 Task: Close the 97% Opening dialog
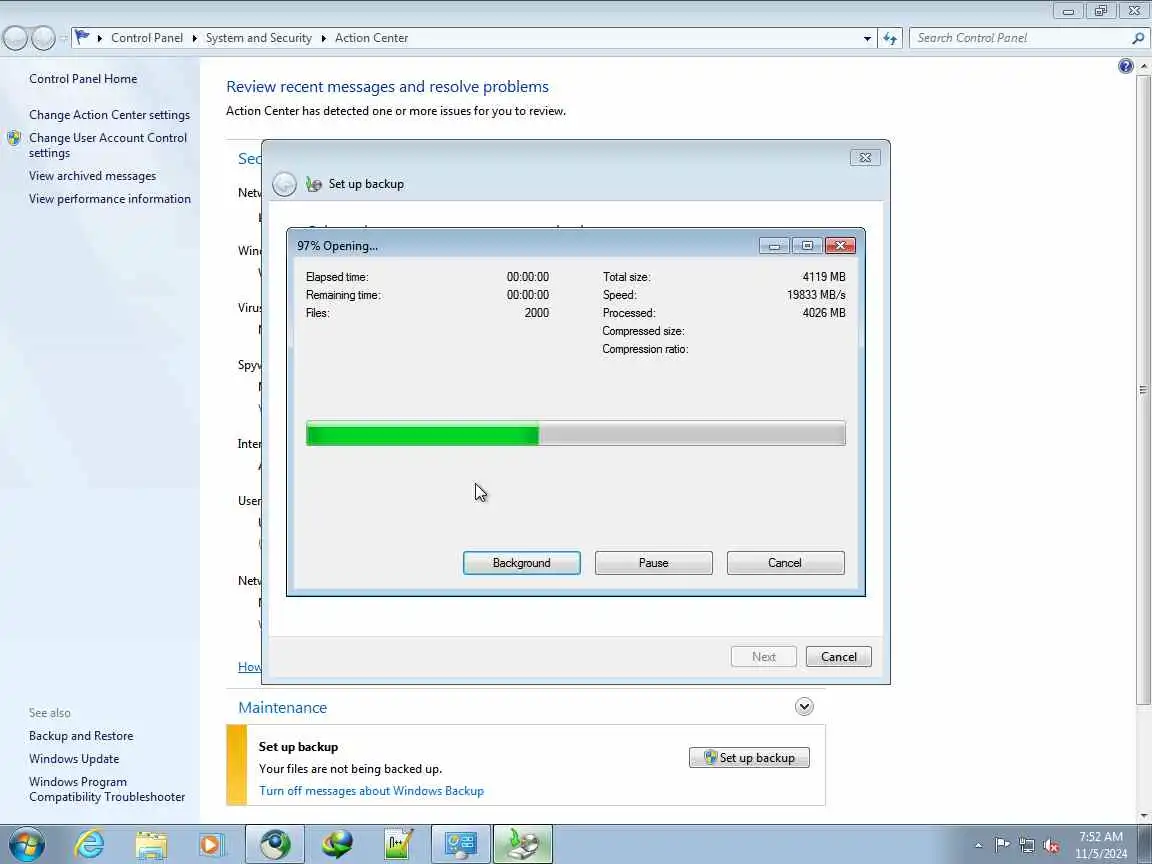pyautogui.click(x=840, y=245)
